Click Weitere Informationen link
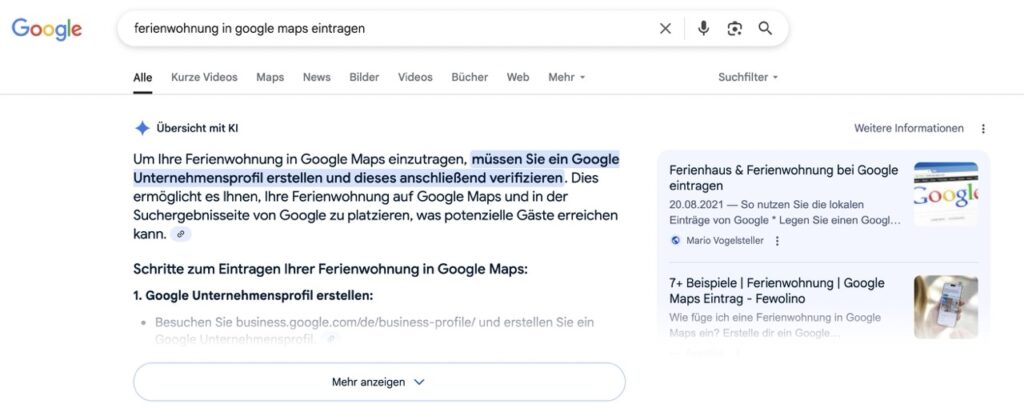The image size is (1024, 408). pos(908,129)
